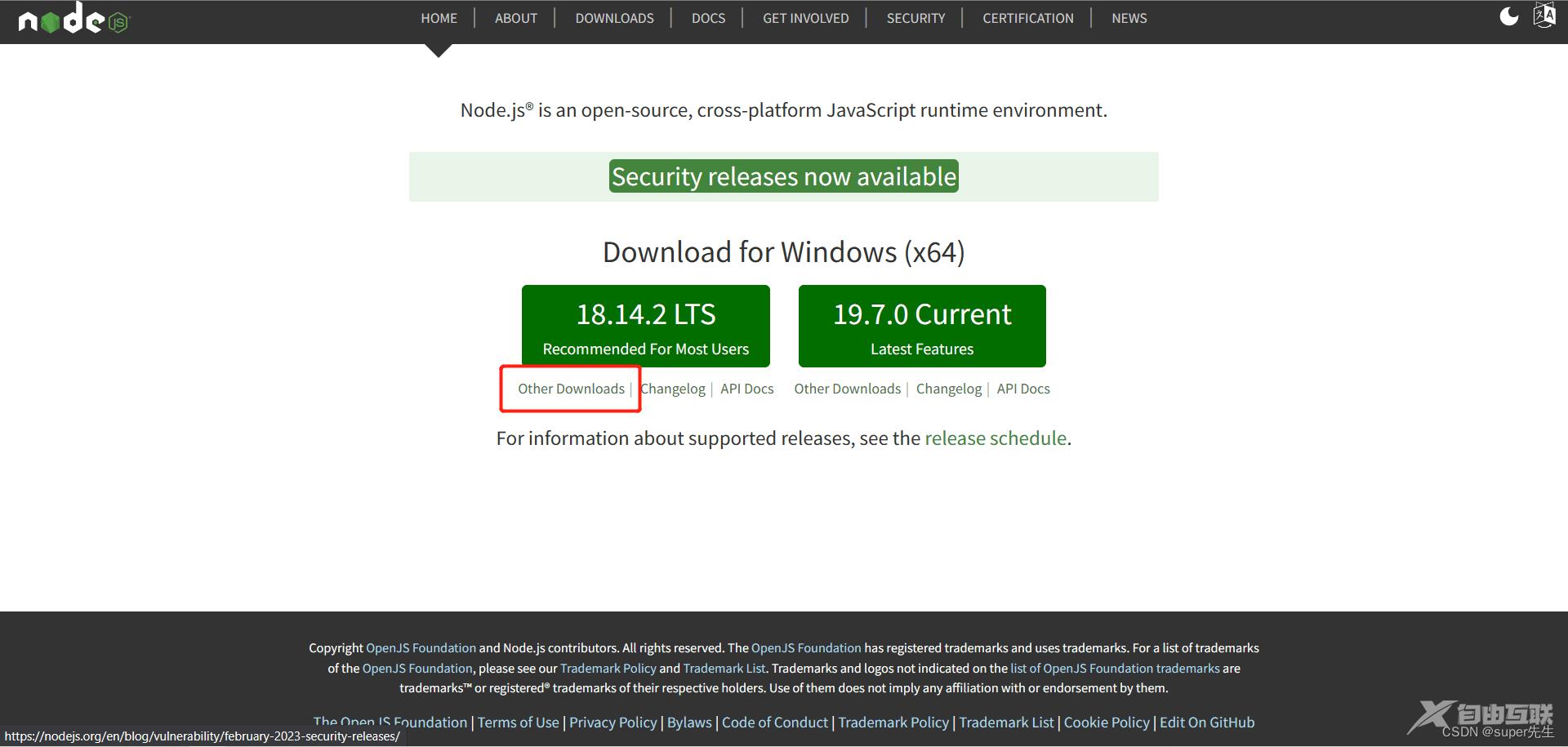Open the DOWNLOADS nav item

[614, 18]
